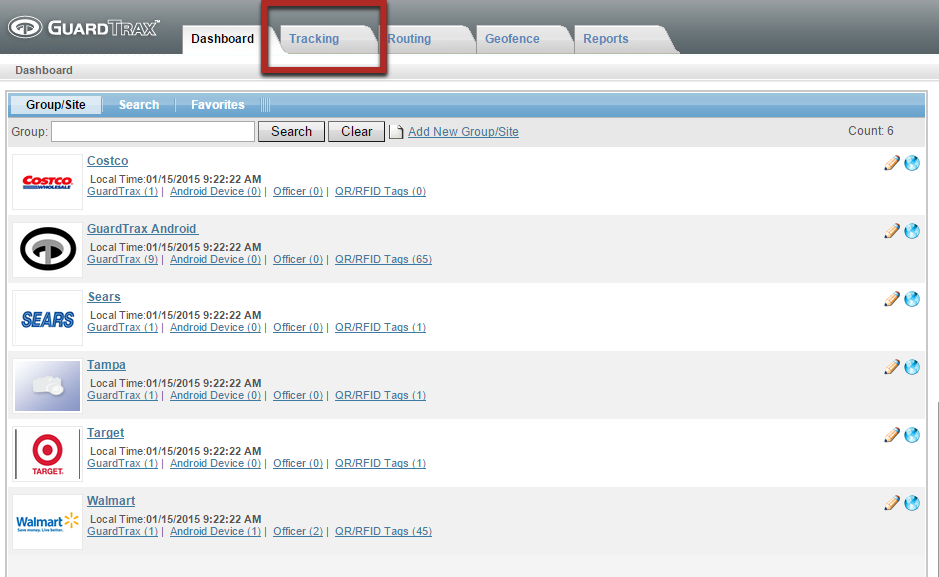Open the Routing tab
Screen dimensions: 939x577
coord(409,39)
